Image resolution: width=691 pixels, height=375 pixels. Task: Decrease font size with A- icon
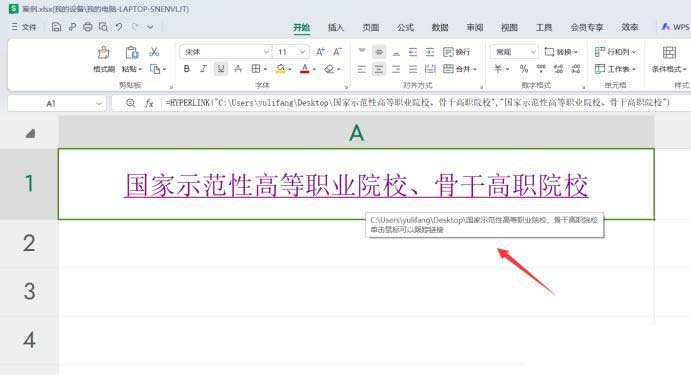[x=337, y=52]
